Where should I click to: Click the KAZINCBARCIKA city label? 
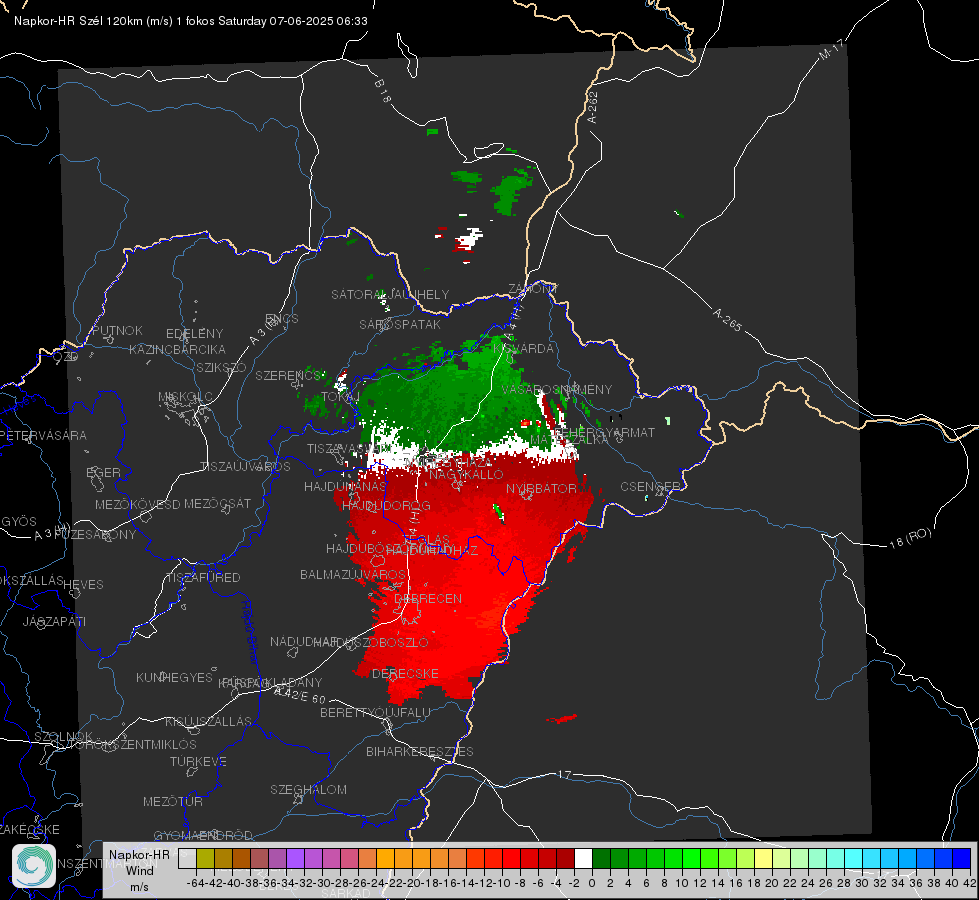[x=177, y=349]
